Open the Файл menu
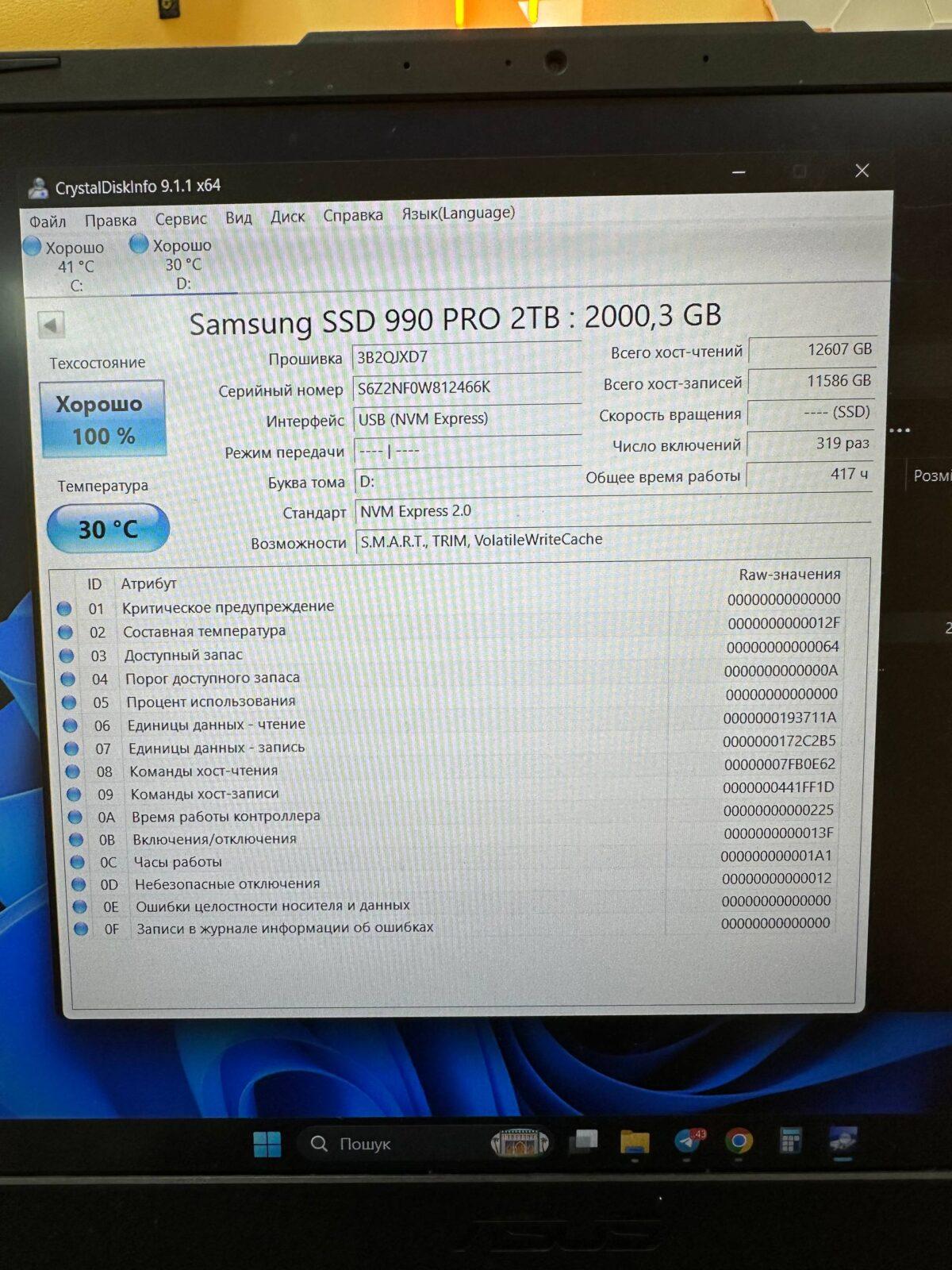Screen dimensions: 952x1270 [48, 221]
